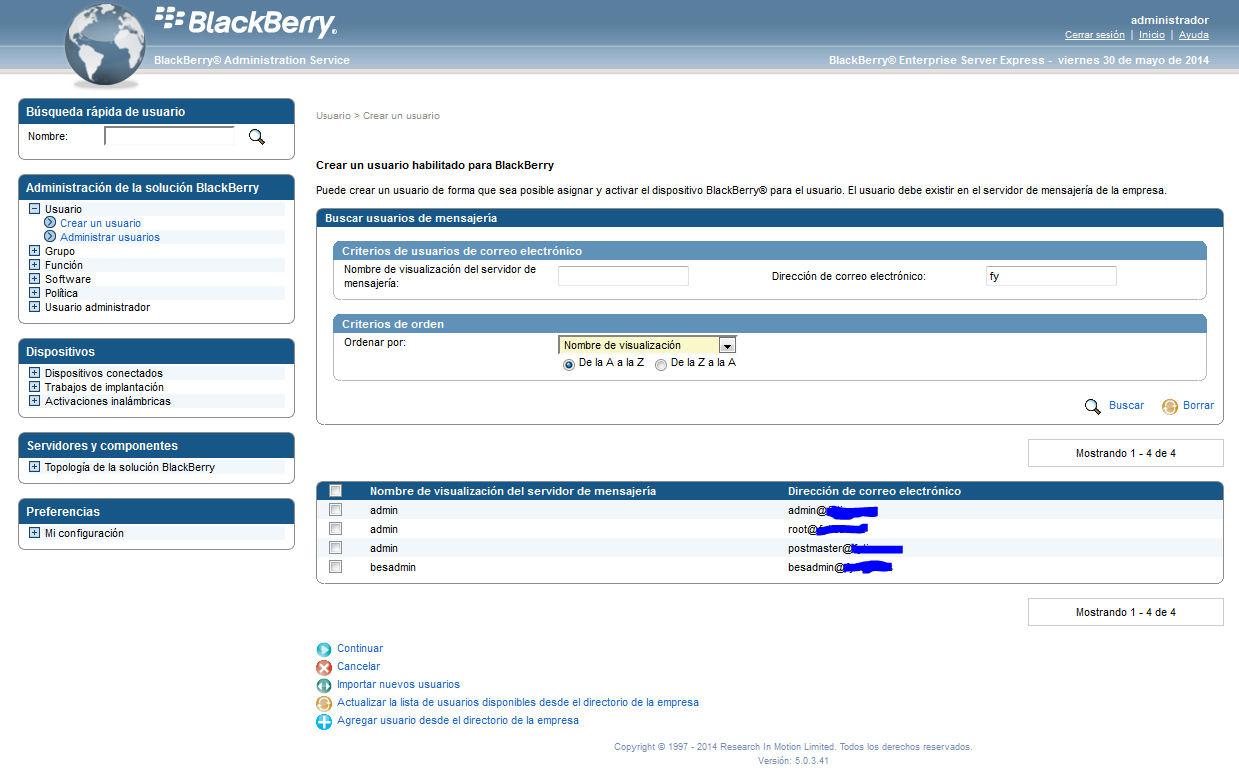Click the Borrar reset icon
Screen dimensions: 1239x775
(x=1170, y=406)
